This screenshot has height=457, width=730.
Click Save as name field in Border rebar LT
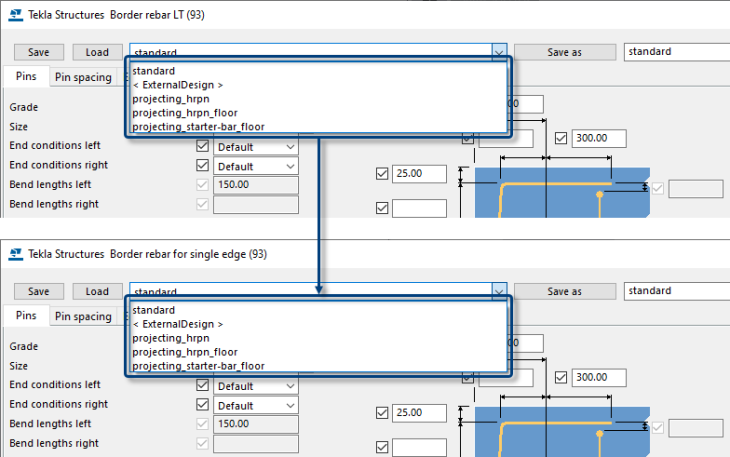point(677,52)
